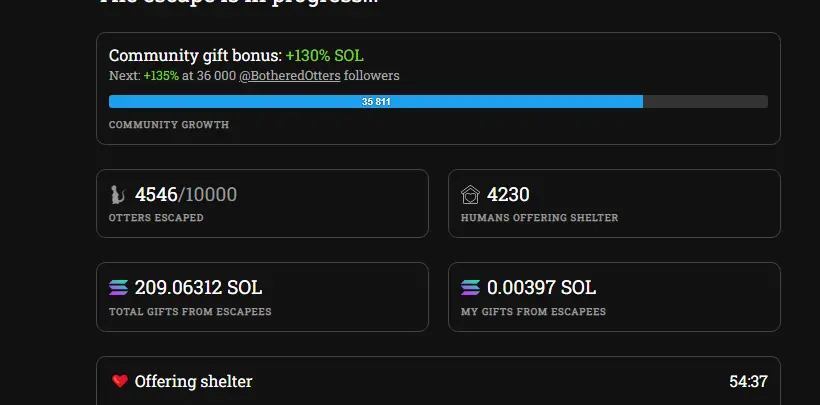Click the 54:37 countdown timer
Screen dimensions: 820x405
748,381
